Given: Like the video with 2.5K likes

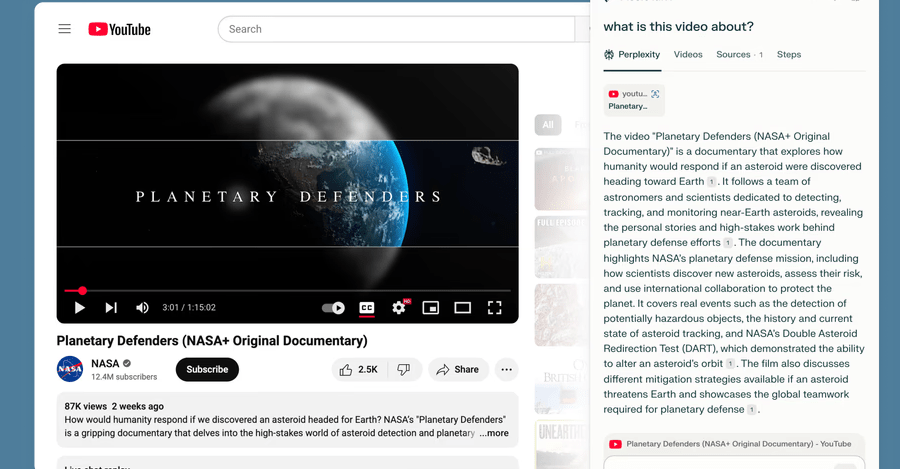Looking at the screenshot, I should click(358, 370).
